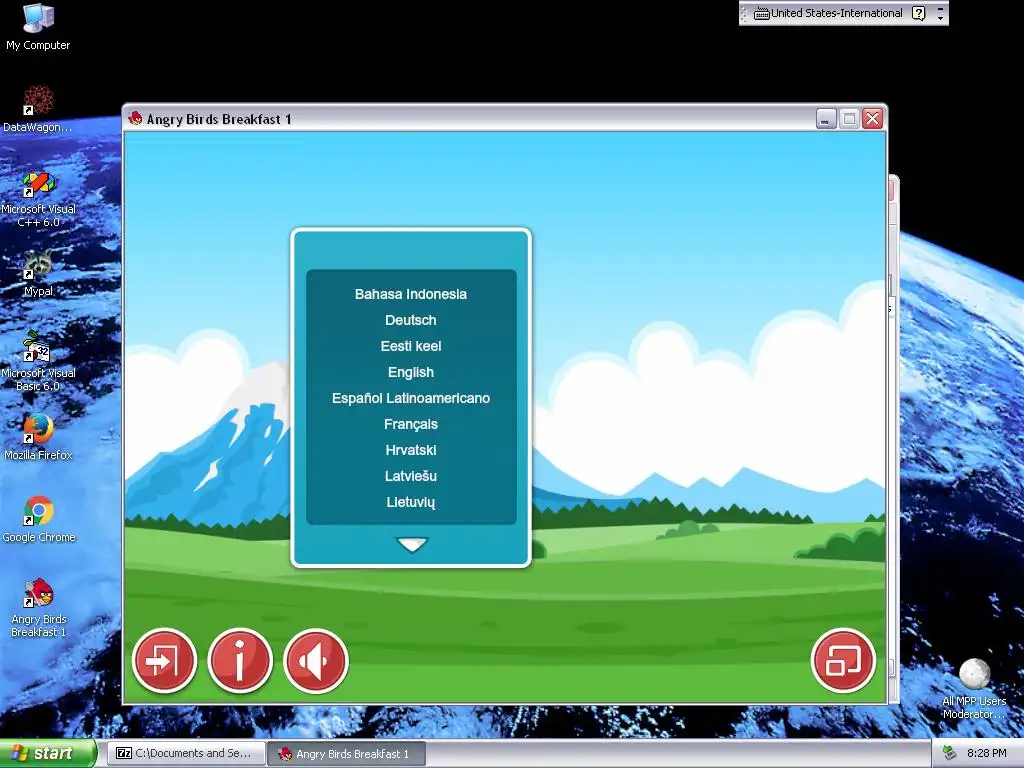This screenshot has height=768, width=1024.
Task: Click Angry Birds Breakfast 1 taskbar button
Action: pos(347,754)
